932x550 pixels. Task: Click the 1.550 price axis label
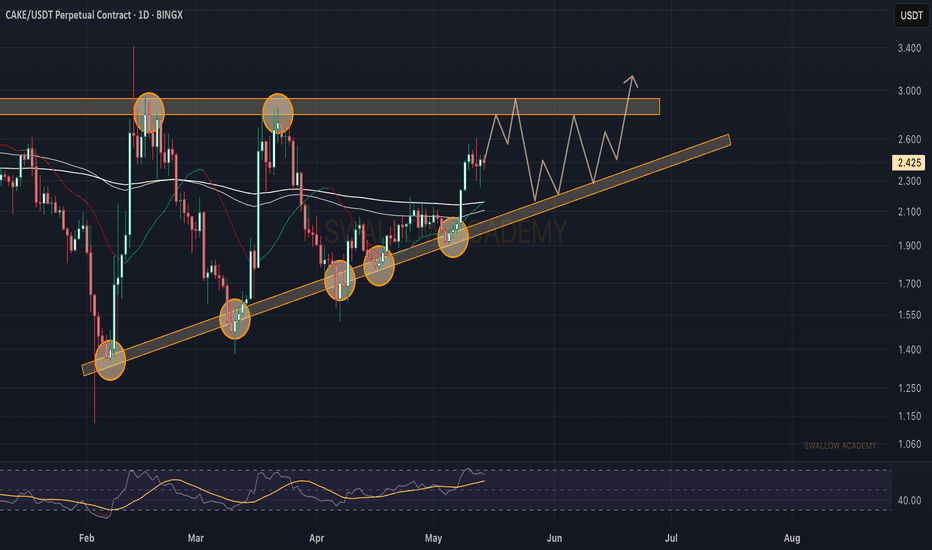pos(909,315)
